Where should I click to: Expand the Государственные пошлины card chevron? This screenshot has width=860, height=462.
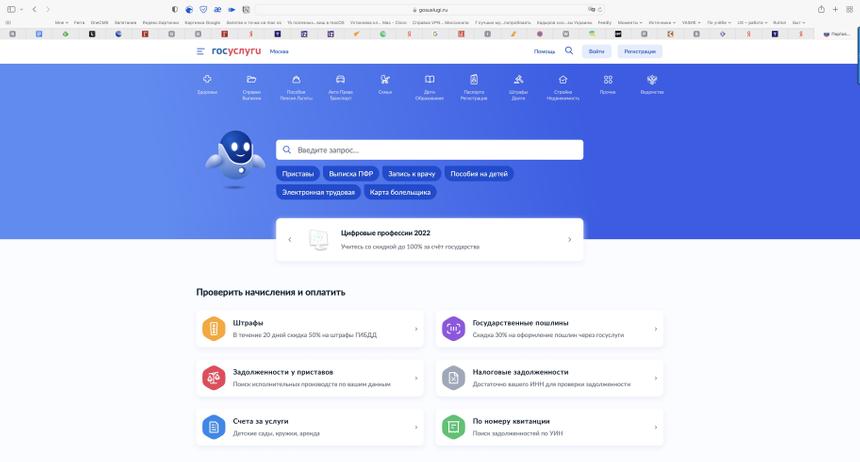pos(655,329)
